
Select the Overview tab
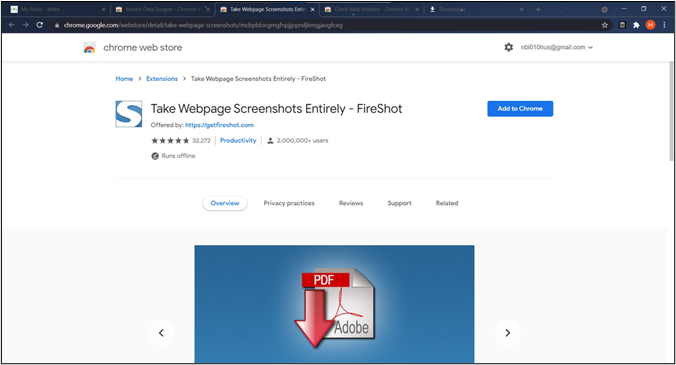[x=225, y=203]
